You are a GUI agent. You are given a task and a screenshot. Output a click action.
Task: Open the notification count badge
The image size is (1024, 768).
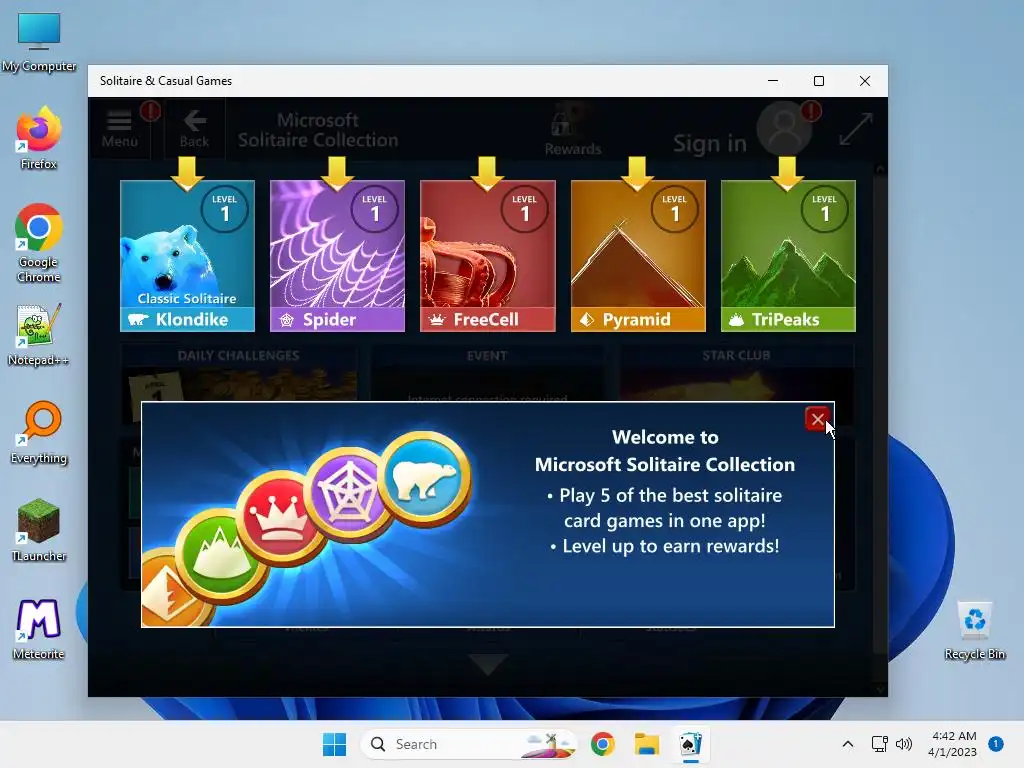coord(996,743)
